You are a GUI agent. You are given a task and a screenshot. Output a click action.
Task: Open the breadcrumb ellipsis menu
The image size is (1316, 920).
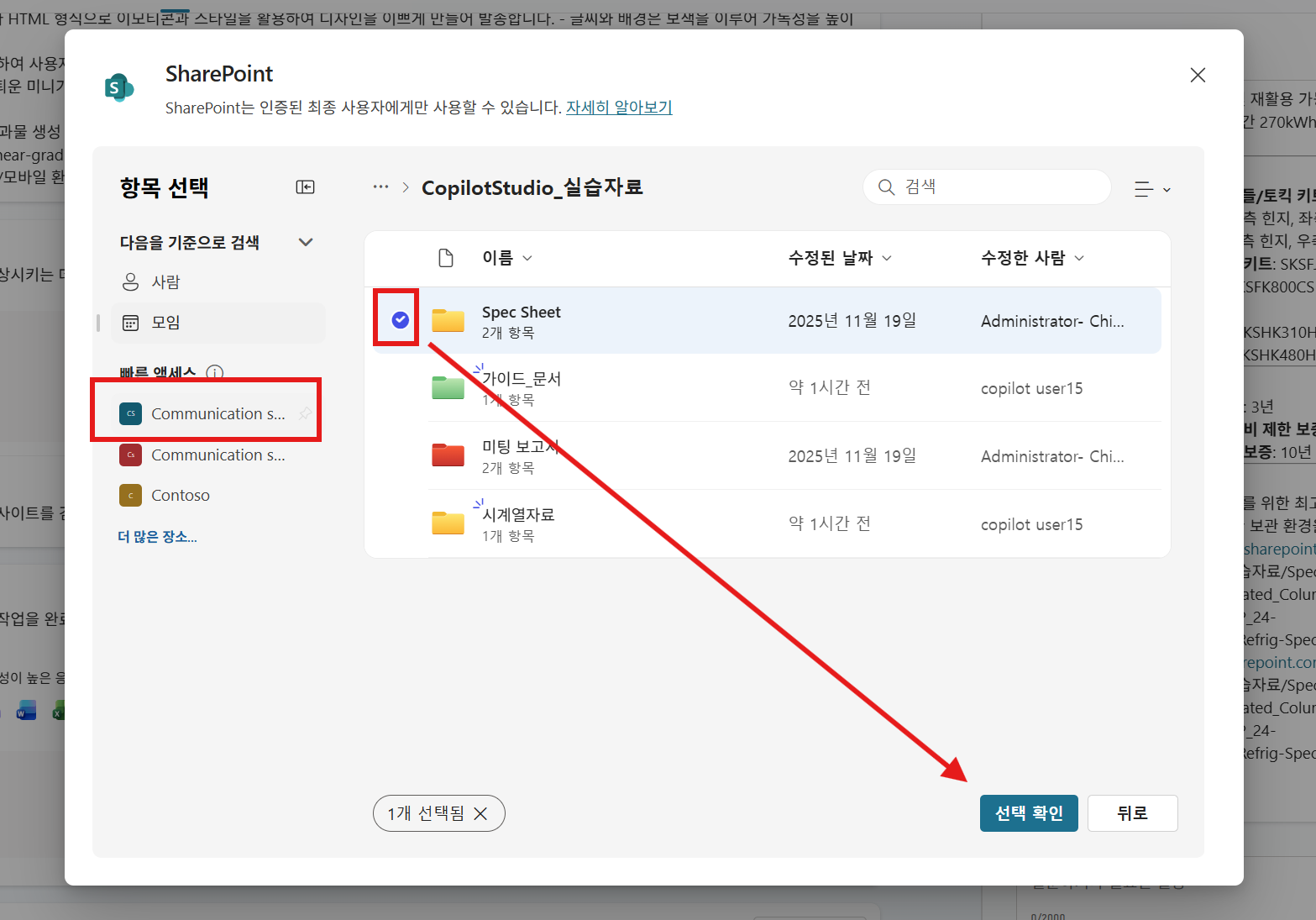coord(380,187)
